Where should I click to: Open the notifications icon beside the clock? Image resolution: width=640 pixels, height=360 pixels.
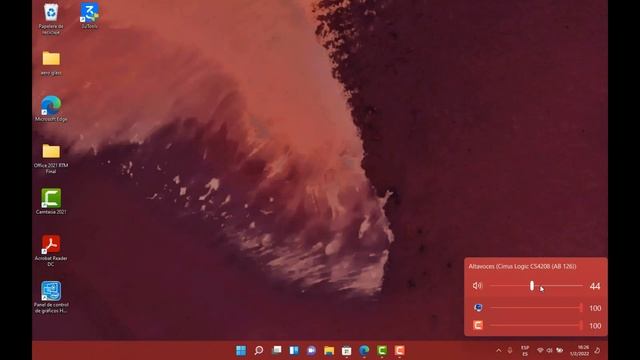coord(597,350)
